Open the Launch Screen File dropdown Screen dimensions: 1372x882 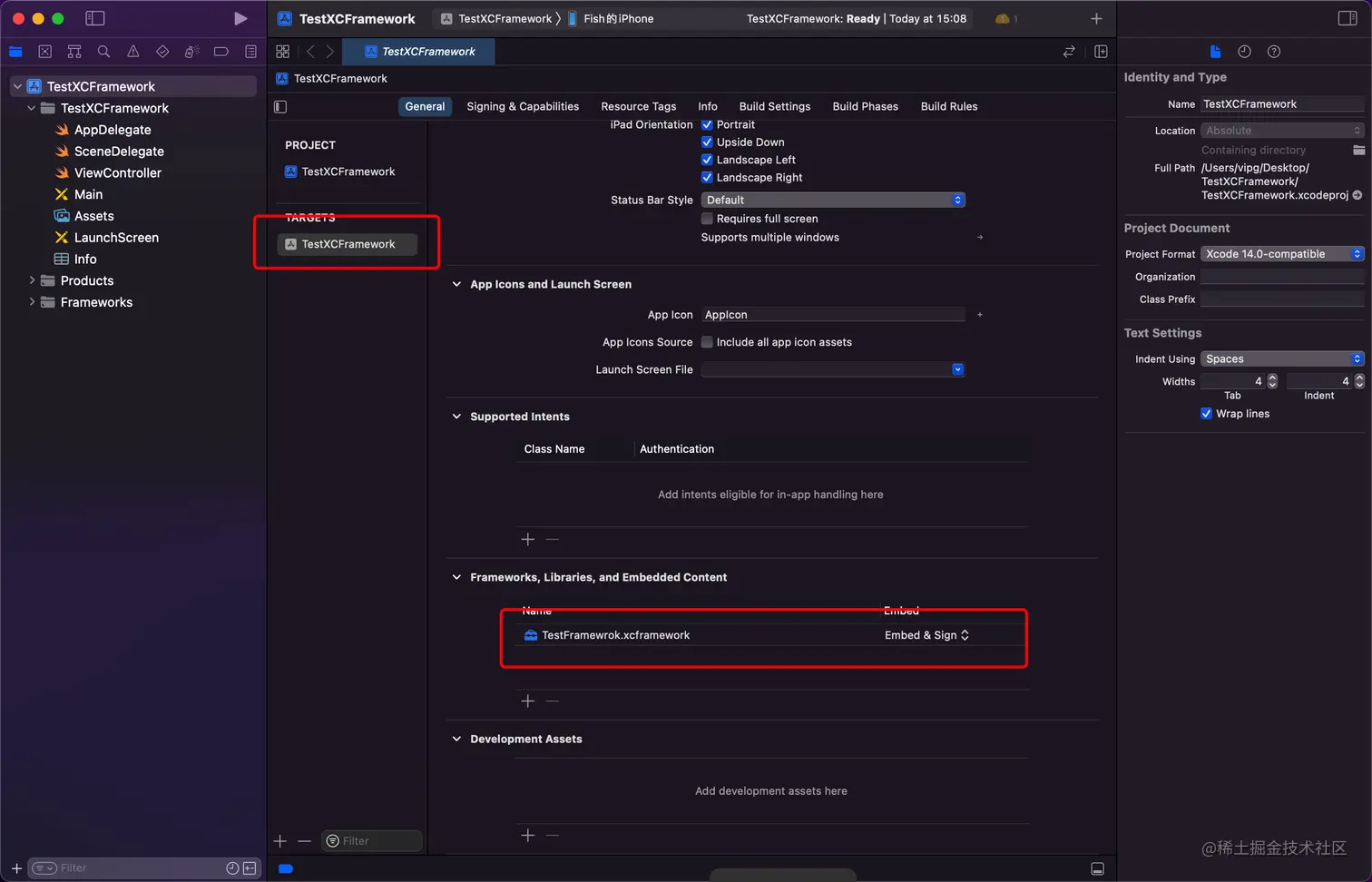833,369
